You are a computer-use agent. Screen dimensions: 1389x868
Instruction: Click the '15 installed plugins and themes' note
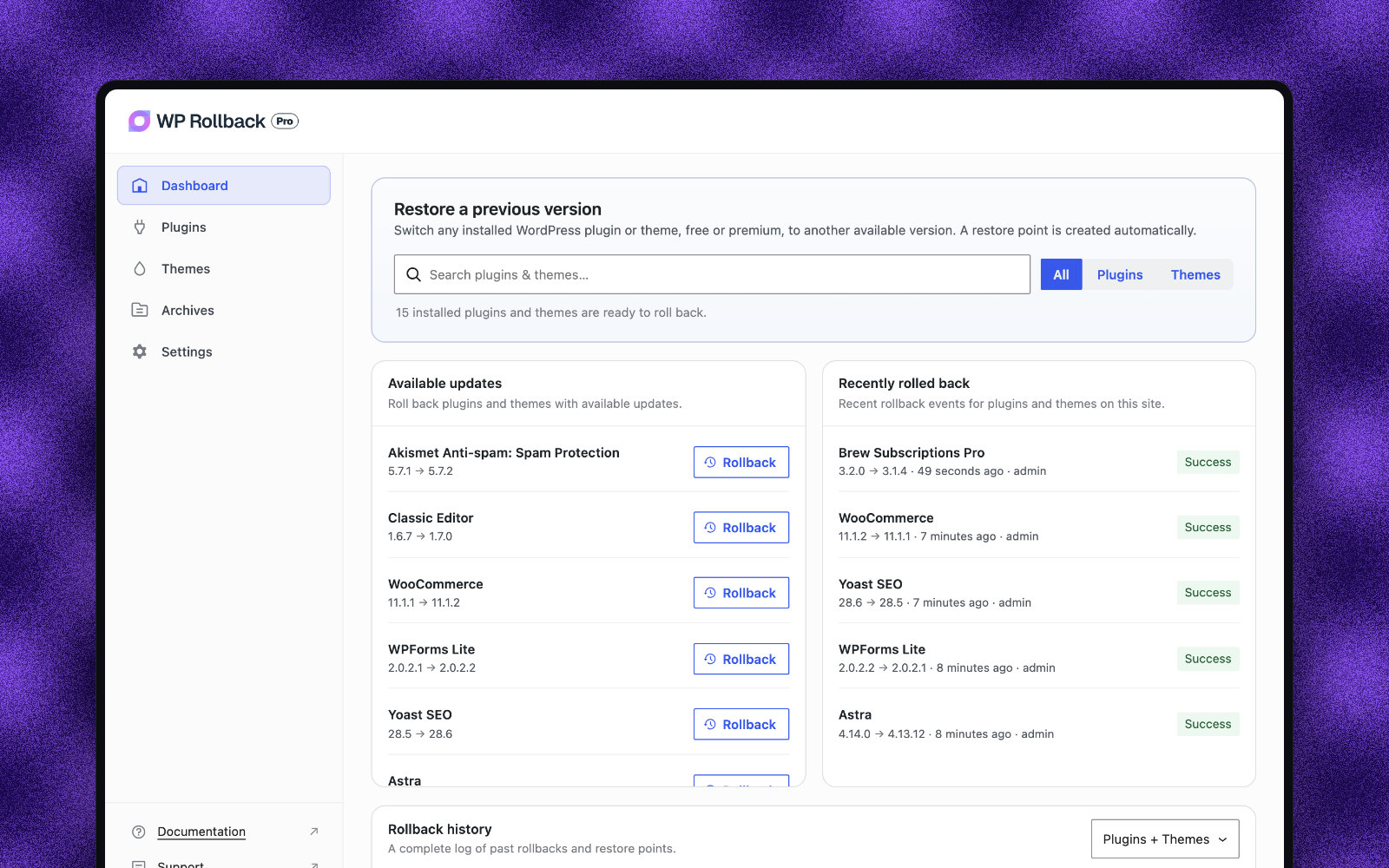click(x=551, y=312)
